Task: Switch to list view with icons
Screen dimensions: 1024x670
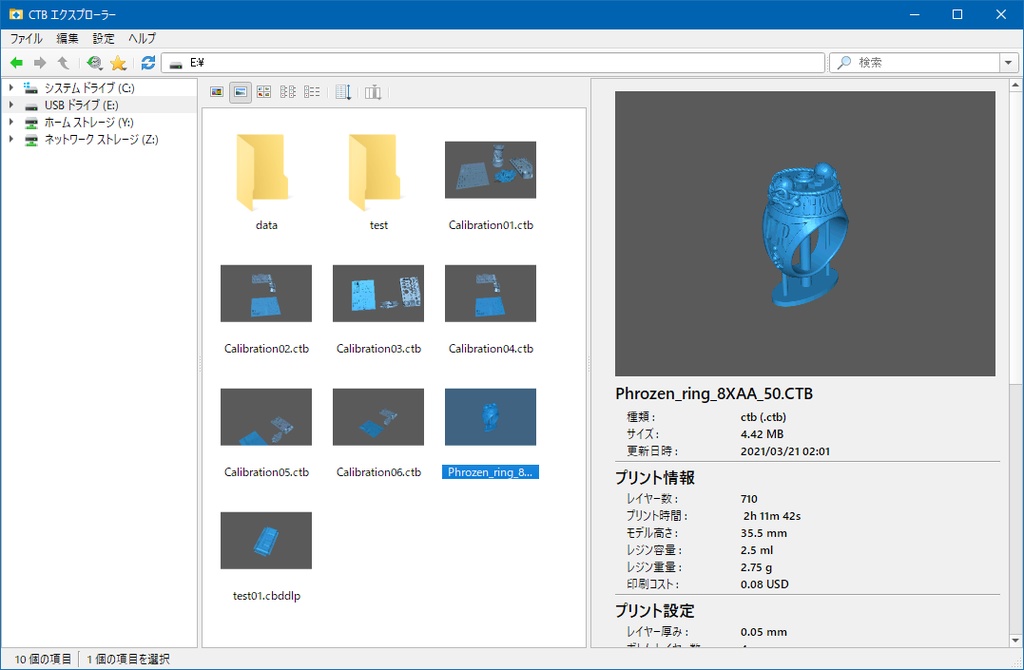Action: point(288,92)
